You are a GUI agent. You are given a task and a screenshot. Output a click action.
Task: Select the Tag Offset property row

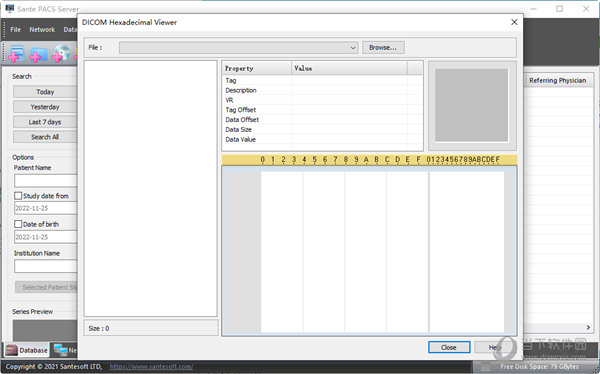pos(322,110)
